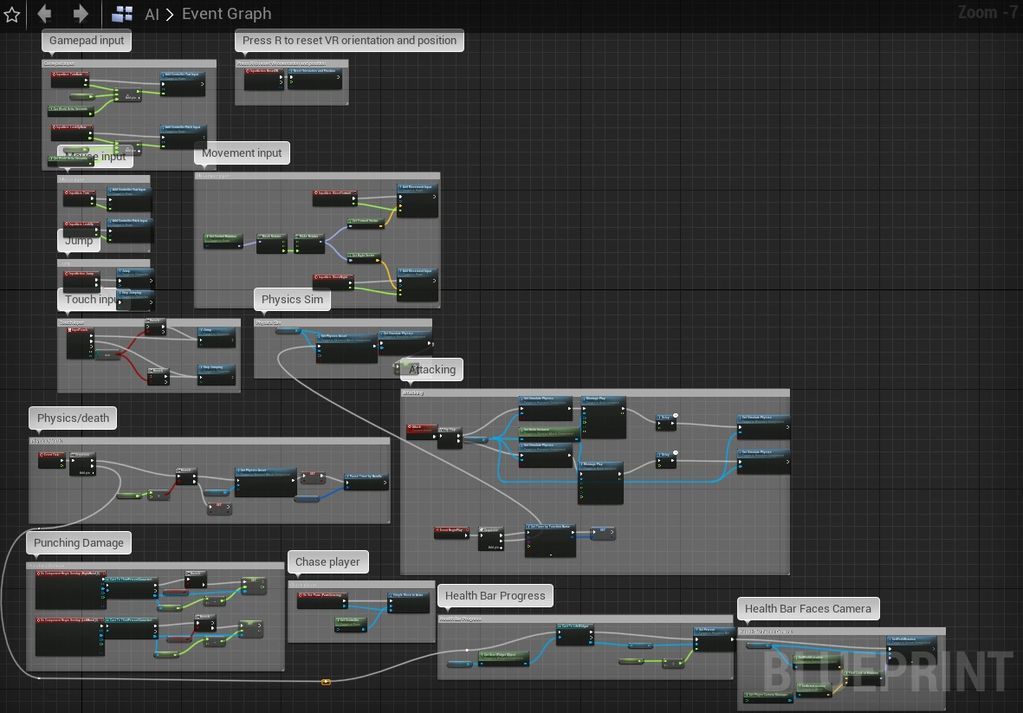The image size is (1023, 713).
Task: Open the AI breadcrumb link
Action: [152, 14]
